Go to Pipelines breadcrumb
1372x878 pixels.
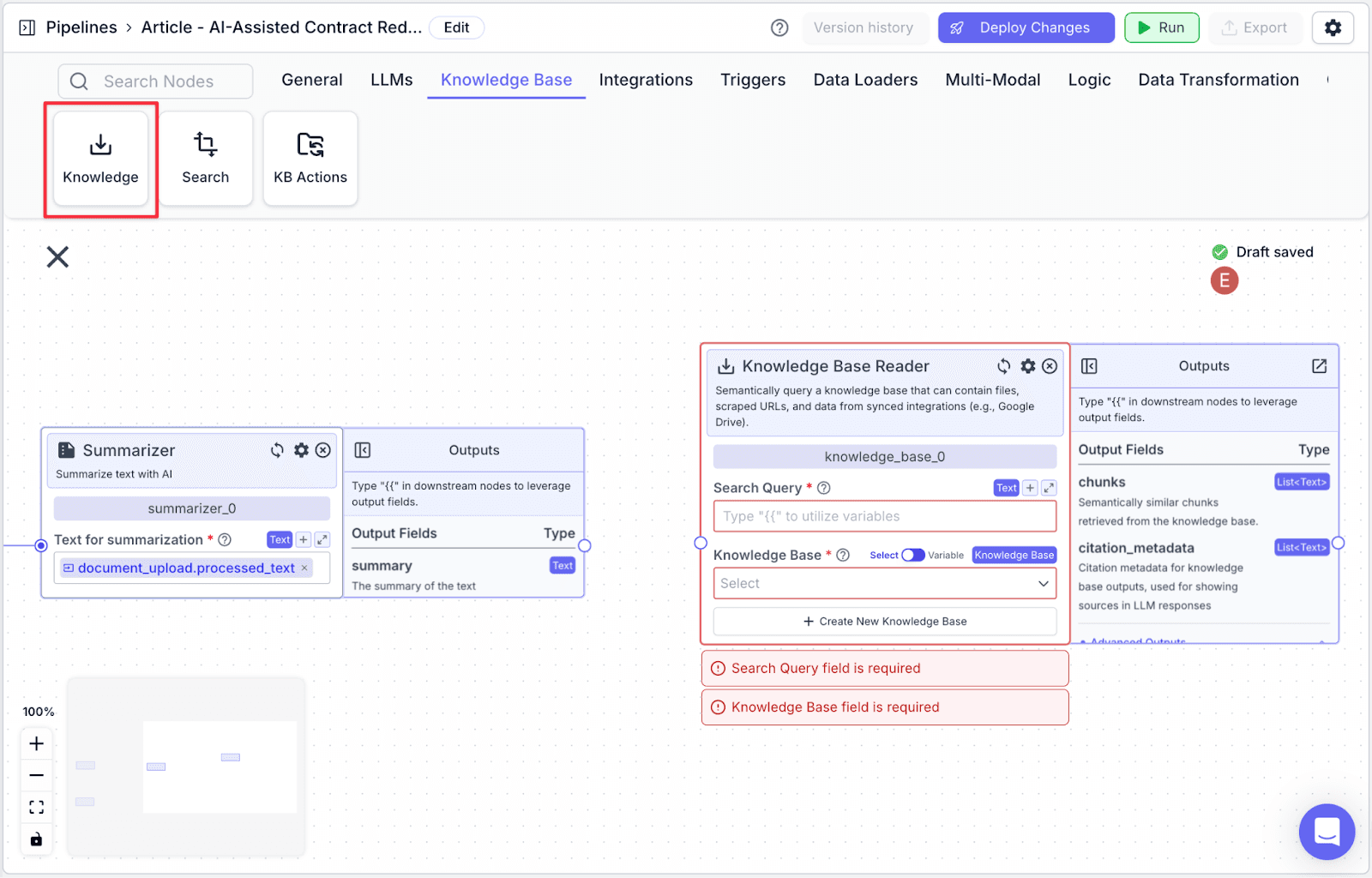81,27
